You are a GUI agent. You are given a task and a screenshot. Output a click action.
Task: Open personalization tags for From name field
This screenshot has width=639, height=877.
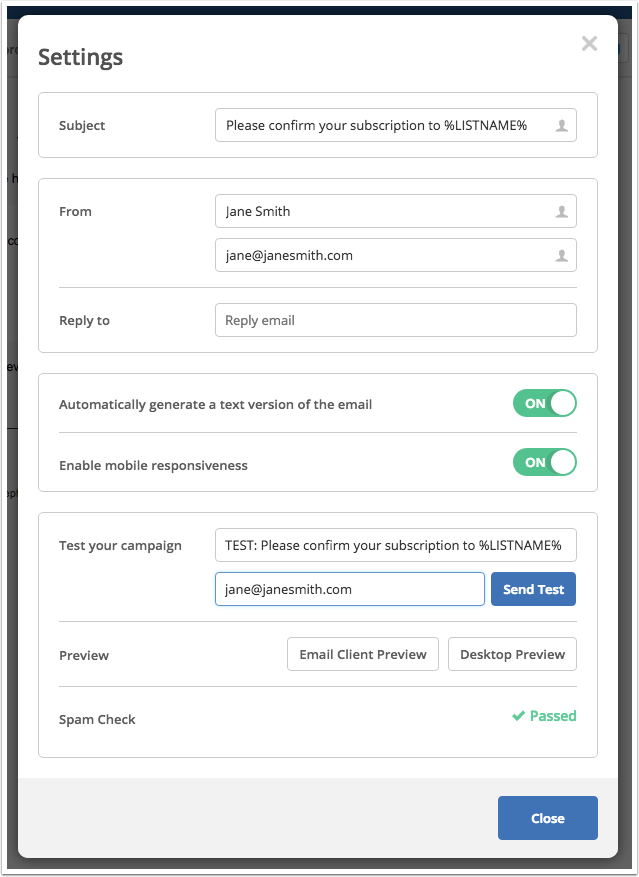pos(561,211)
